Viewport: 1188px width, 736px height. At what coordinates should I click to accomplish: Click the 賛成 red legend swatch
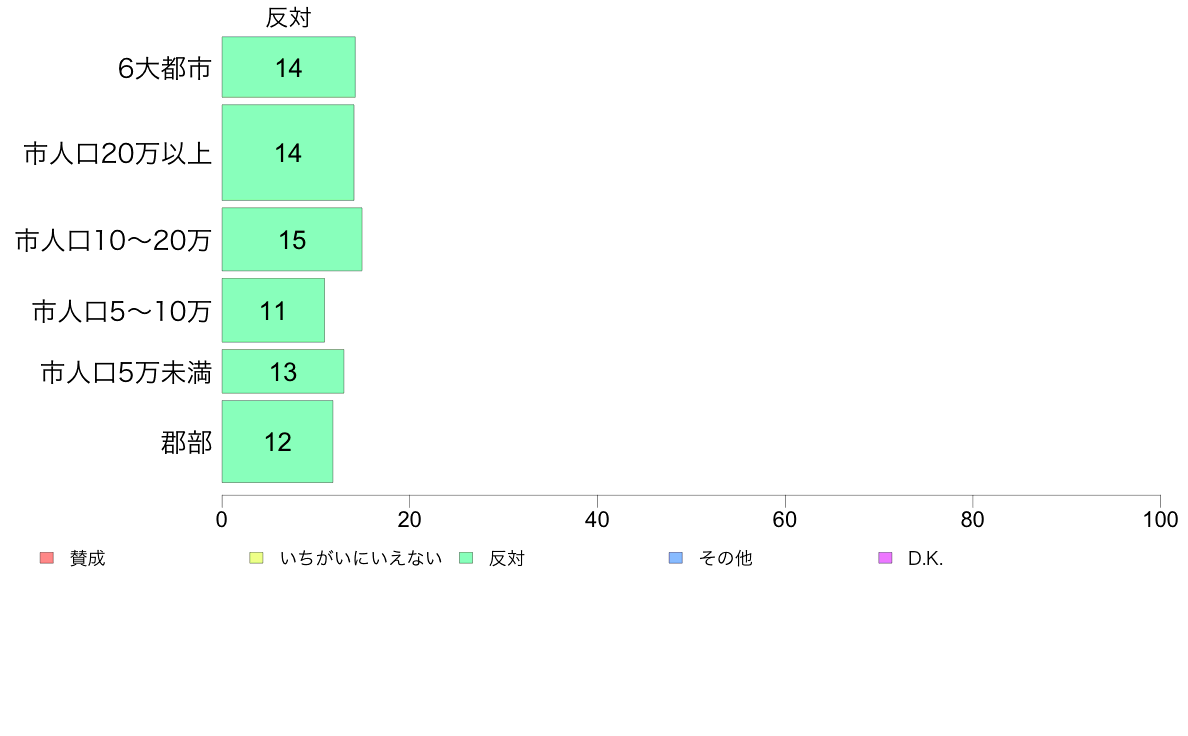47,558
